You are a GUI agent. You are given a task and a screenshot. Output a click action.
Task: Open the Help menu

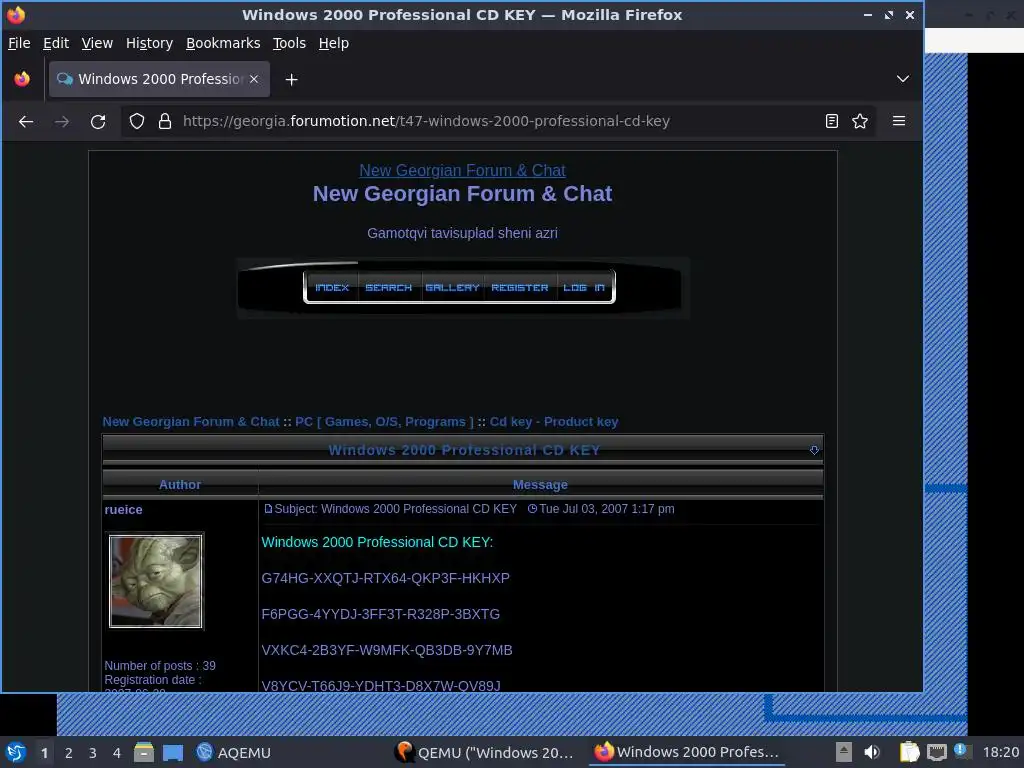(x=333, y=43)
